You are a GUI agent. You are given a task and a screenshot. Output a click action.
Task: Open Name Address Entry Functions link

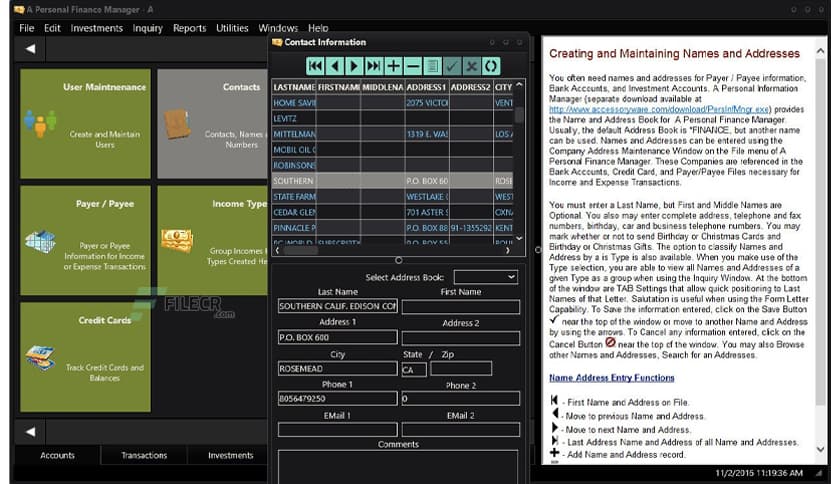click(x=612, y=378)
